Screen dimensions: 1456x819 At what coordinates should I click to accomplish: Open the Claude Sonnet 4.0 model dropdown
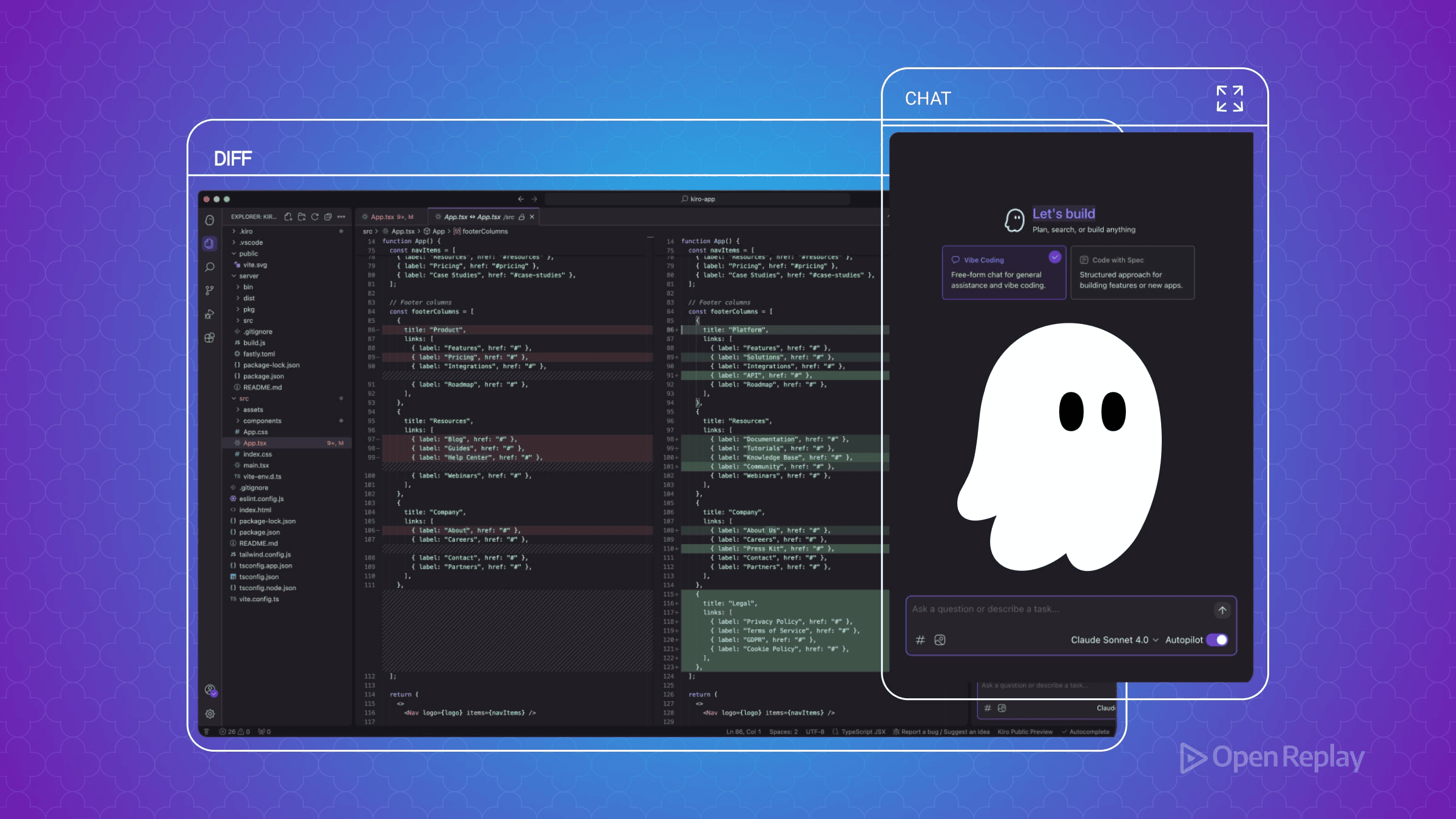coord(1114,640)
